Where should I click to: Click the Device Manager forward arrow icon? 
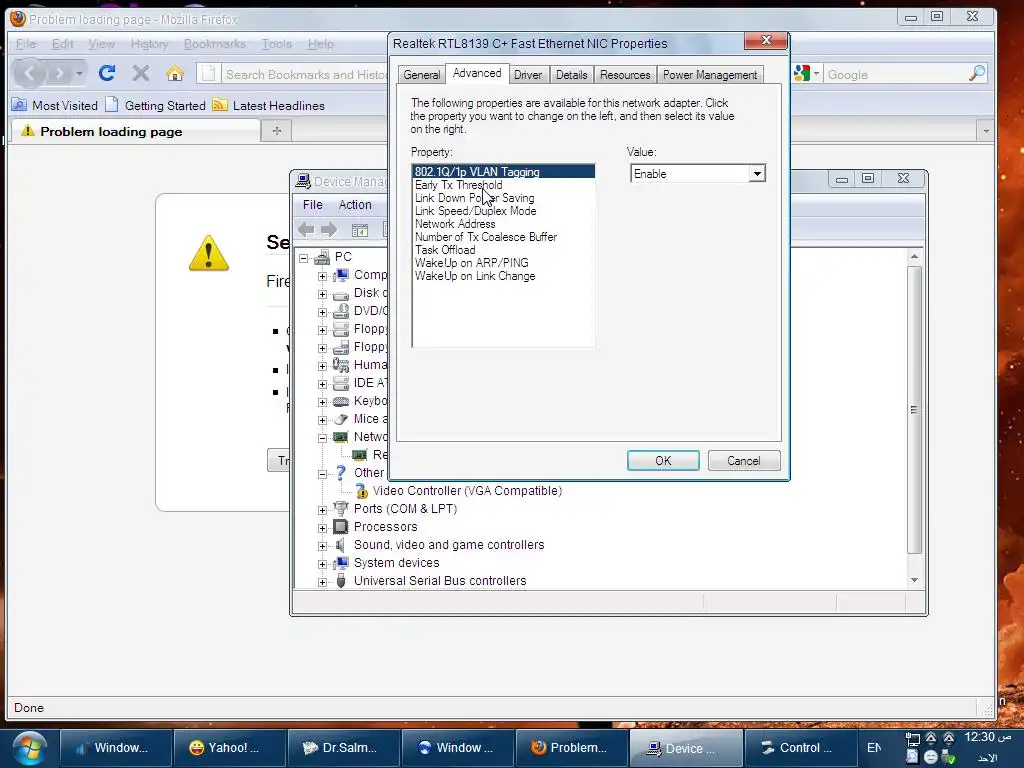329,229
